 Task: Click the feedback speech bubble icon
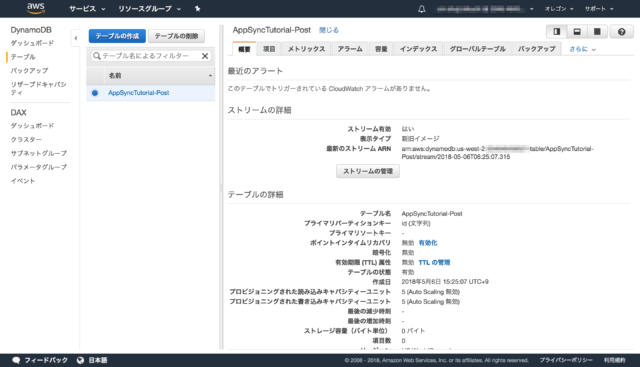click(x=16, y=360)
